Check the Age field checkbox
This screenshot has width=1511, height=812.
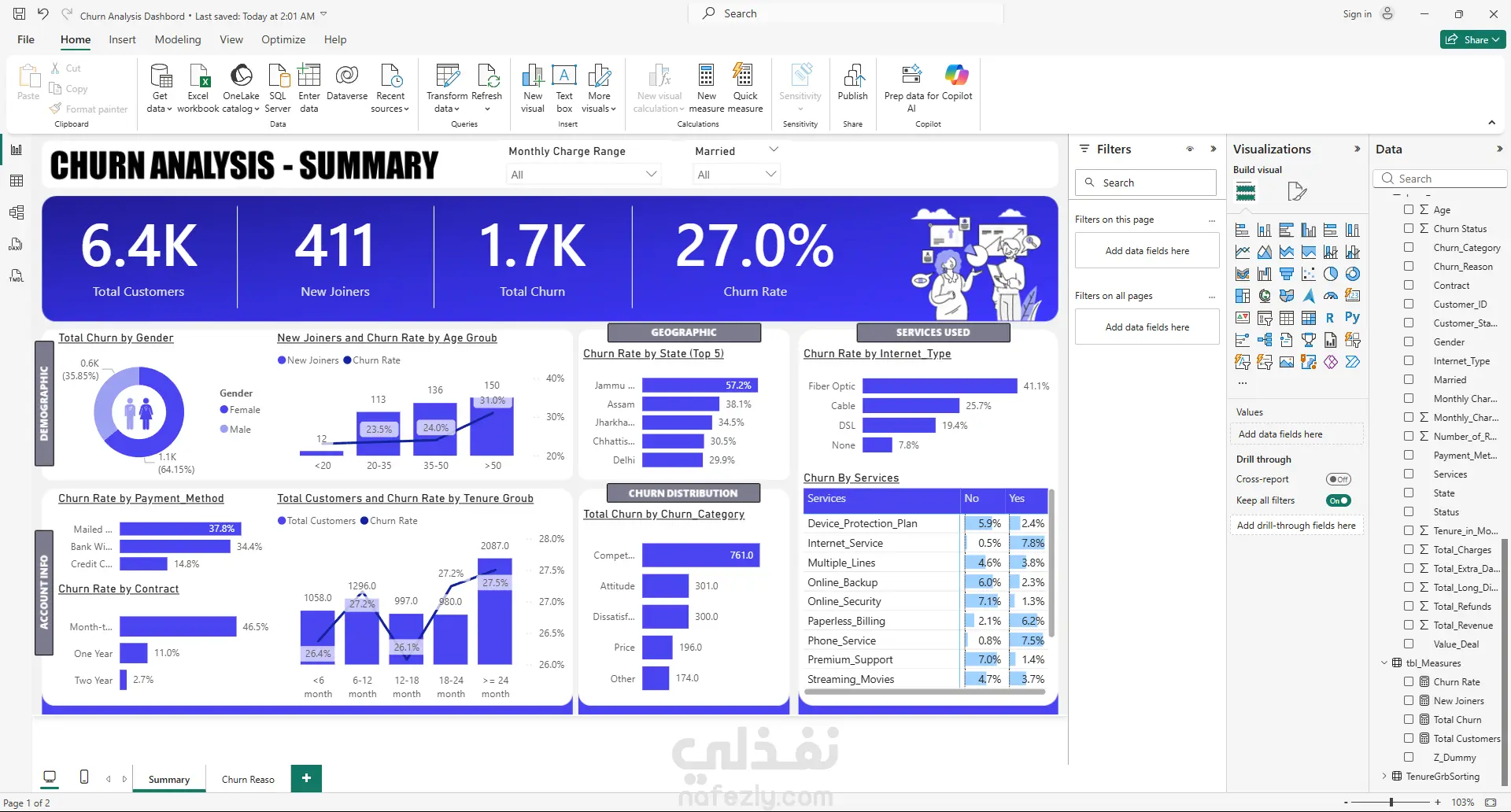point(1409,209)
